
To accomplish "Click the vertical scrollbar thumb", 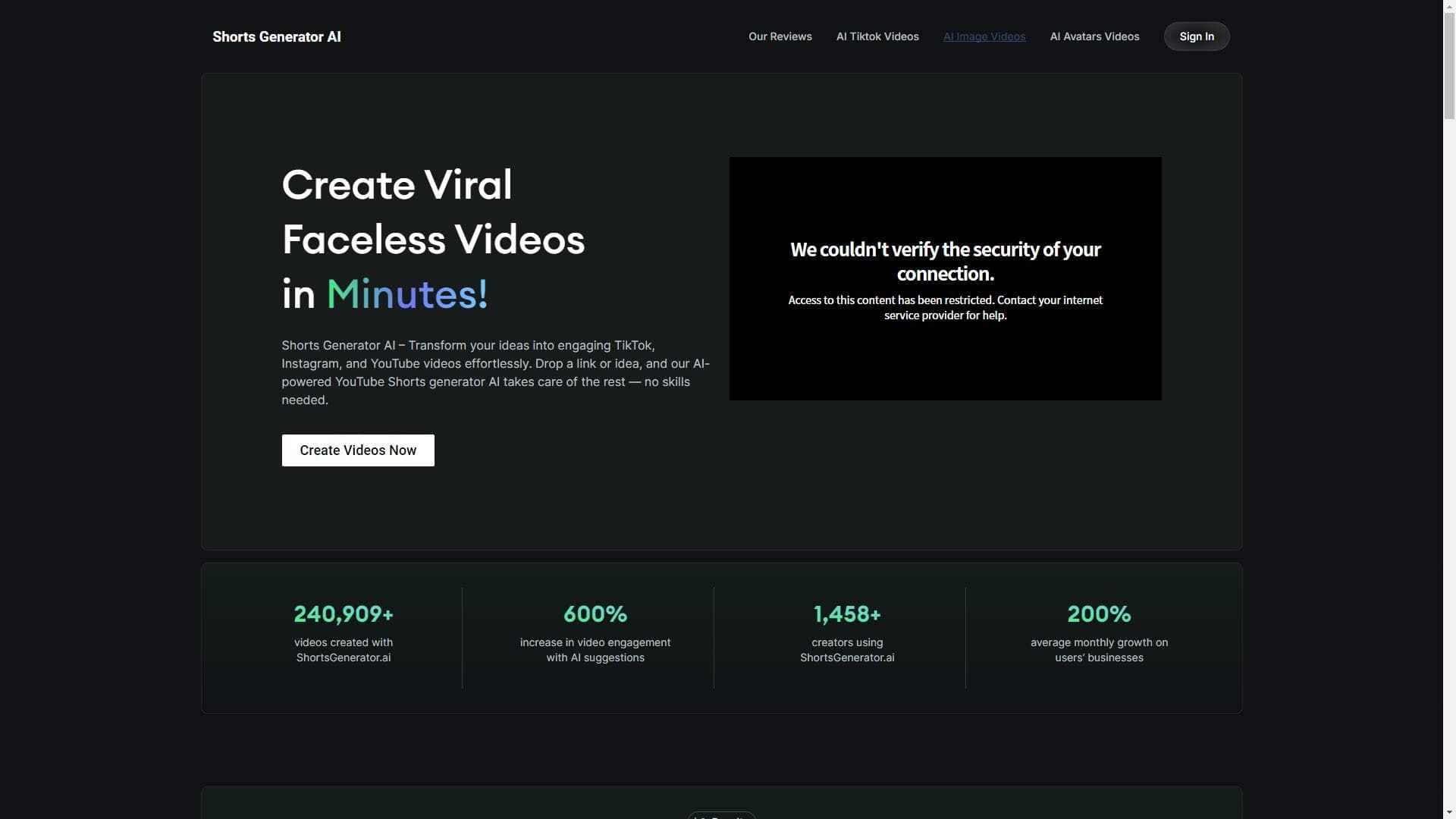I will click(x=1449, y=64).
